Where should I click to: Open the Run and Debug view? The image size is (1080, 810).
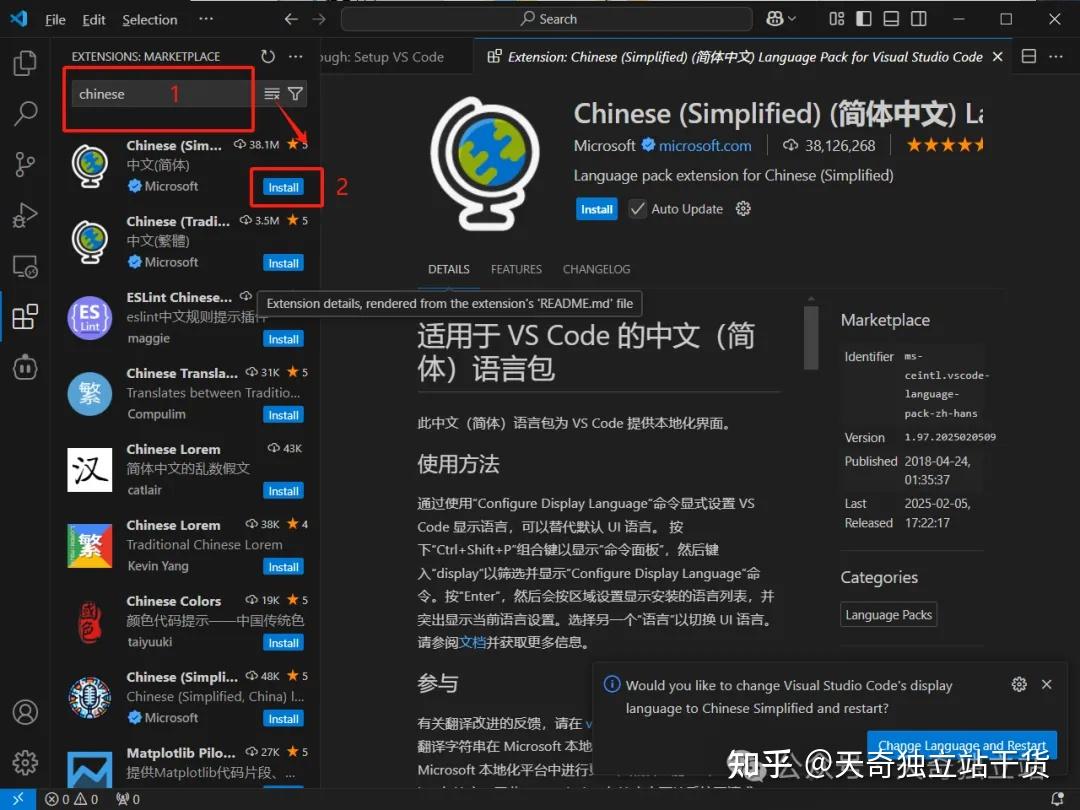click(24, 215)
